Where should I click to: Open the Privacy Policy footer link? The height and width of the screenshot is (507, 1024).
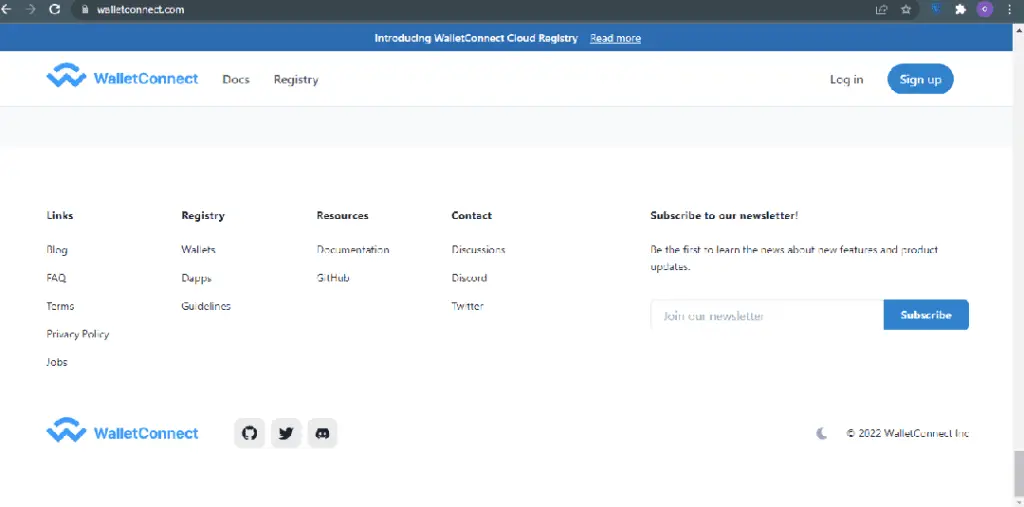click(78, 334)
